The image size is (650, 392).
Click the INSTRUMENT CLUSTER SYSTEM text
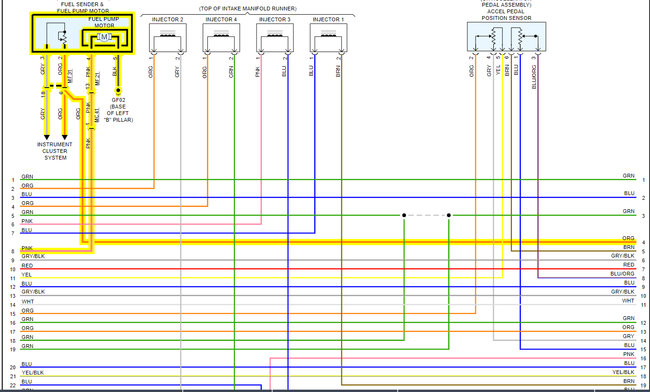[55, 151]
